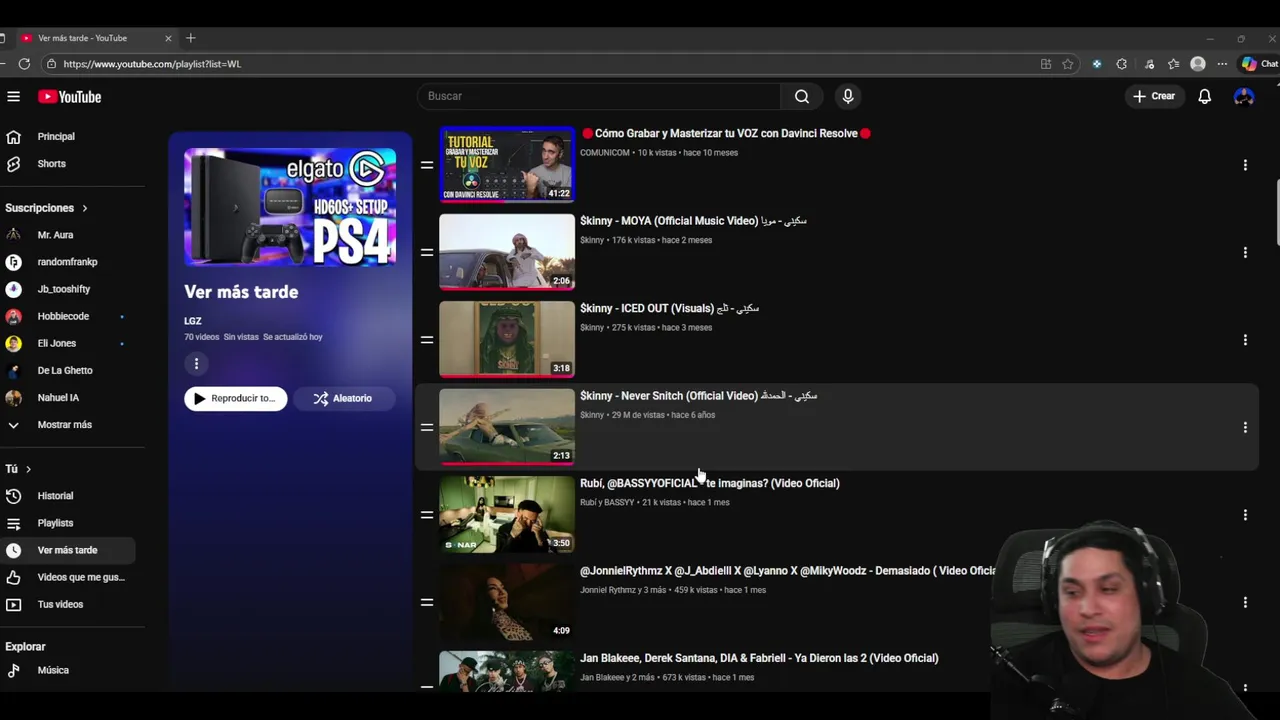Grab reorder handle for $kinny MOYA
The image size is (1280, 720).
[427, 252]
